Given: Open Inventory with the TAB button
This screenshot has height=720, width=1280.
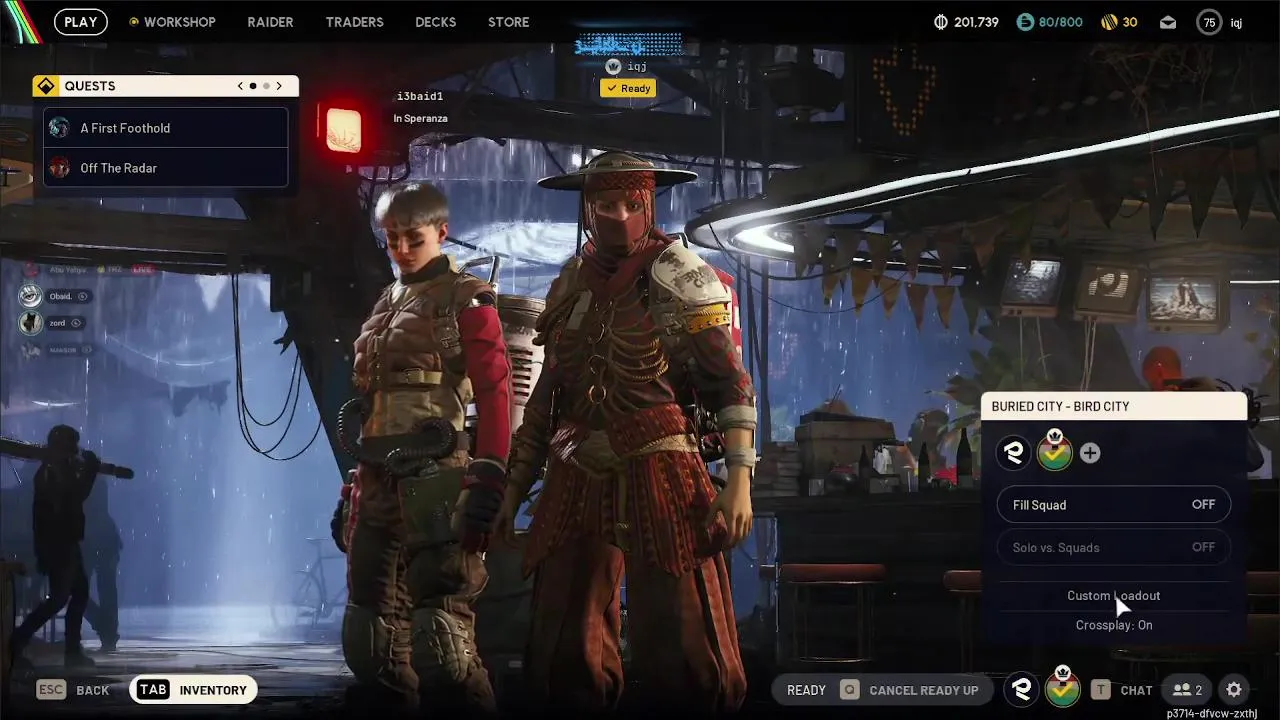Looking at the screenshot, I should [x=193, y=690].
